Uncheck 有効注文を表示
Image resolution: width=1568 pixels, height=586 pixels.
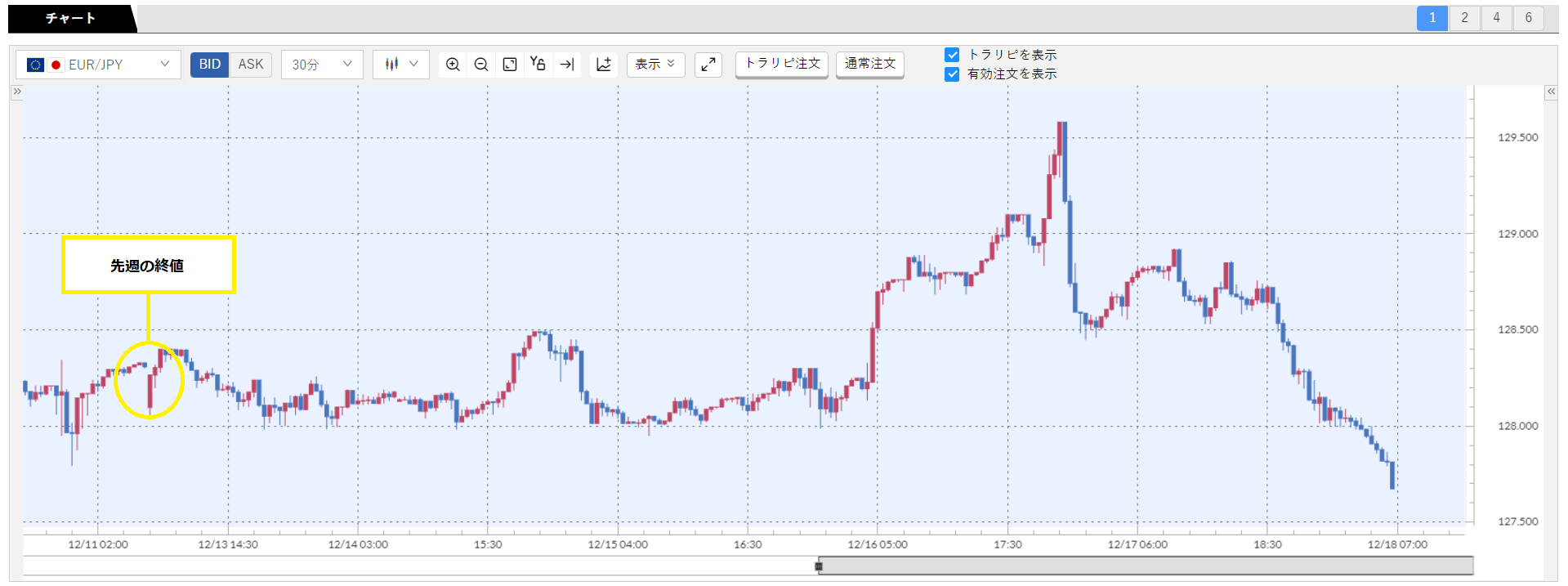[952, 74]
